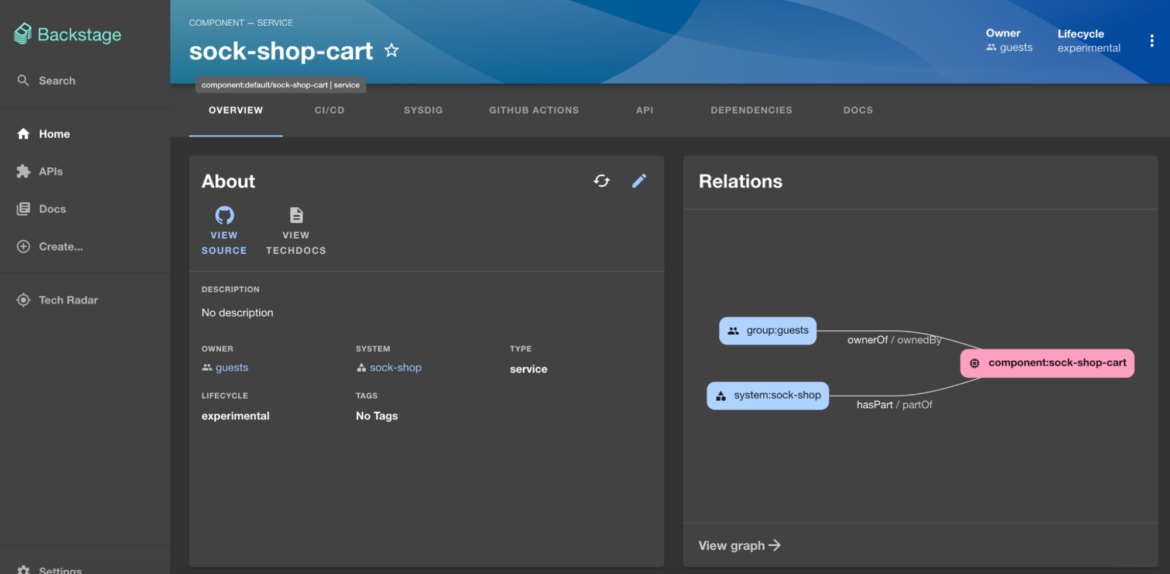Click the About card heading
The height and width of the screenshot is (574, 1170).
tap(228, 181)
